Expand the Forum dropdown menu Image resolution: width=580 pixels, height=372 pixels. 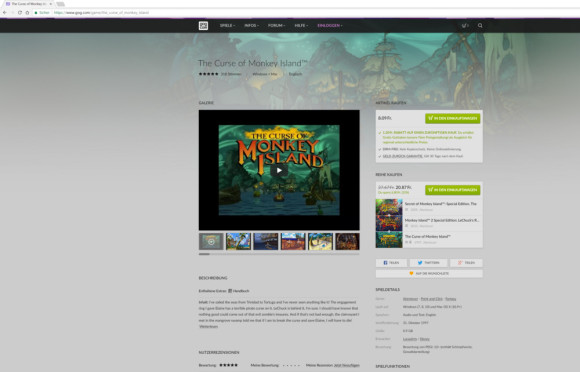(x=276, y=26)
